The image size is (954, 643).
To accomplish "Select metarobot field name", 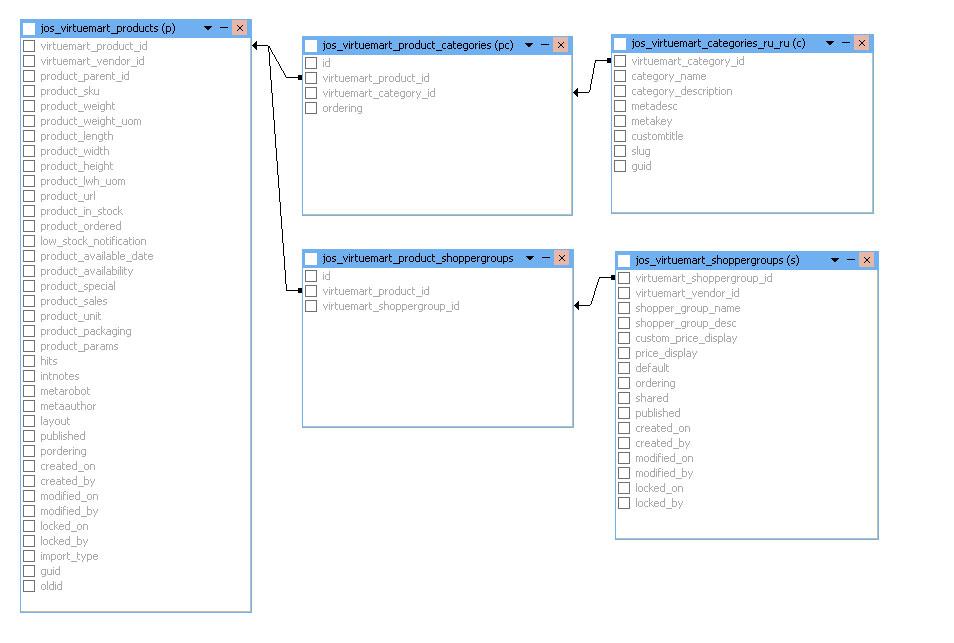I will click(x=65, y=391).
